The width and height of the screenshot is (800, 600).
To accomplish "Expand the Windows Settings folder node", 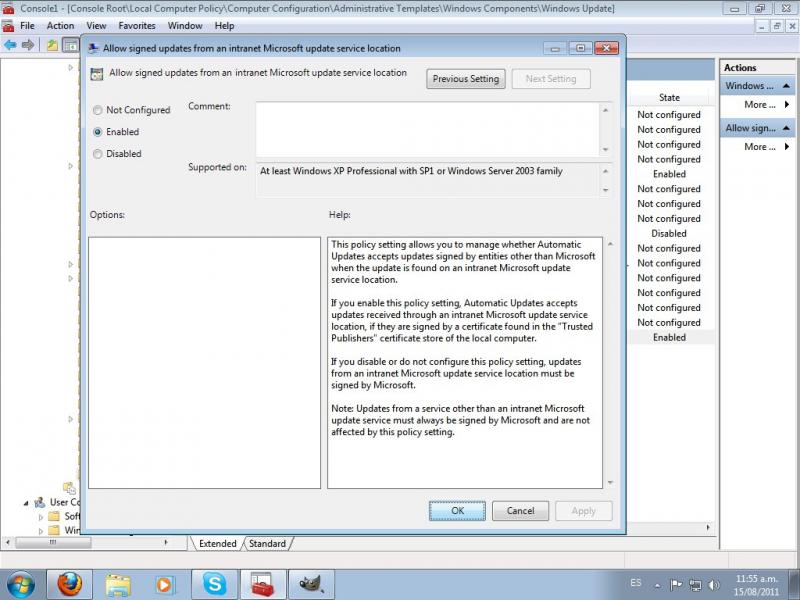I will [41, 531].
